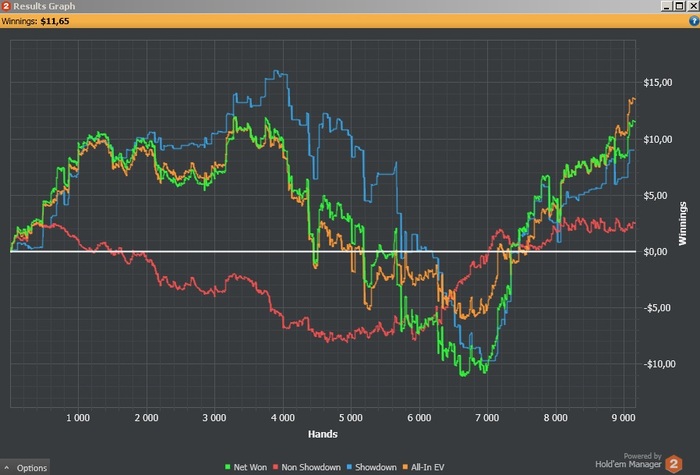Click the $15,00 axis label
Screen dimensions: 700x475
(x=658, y=82)
